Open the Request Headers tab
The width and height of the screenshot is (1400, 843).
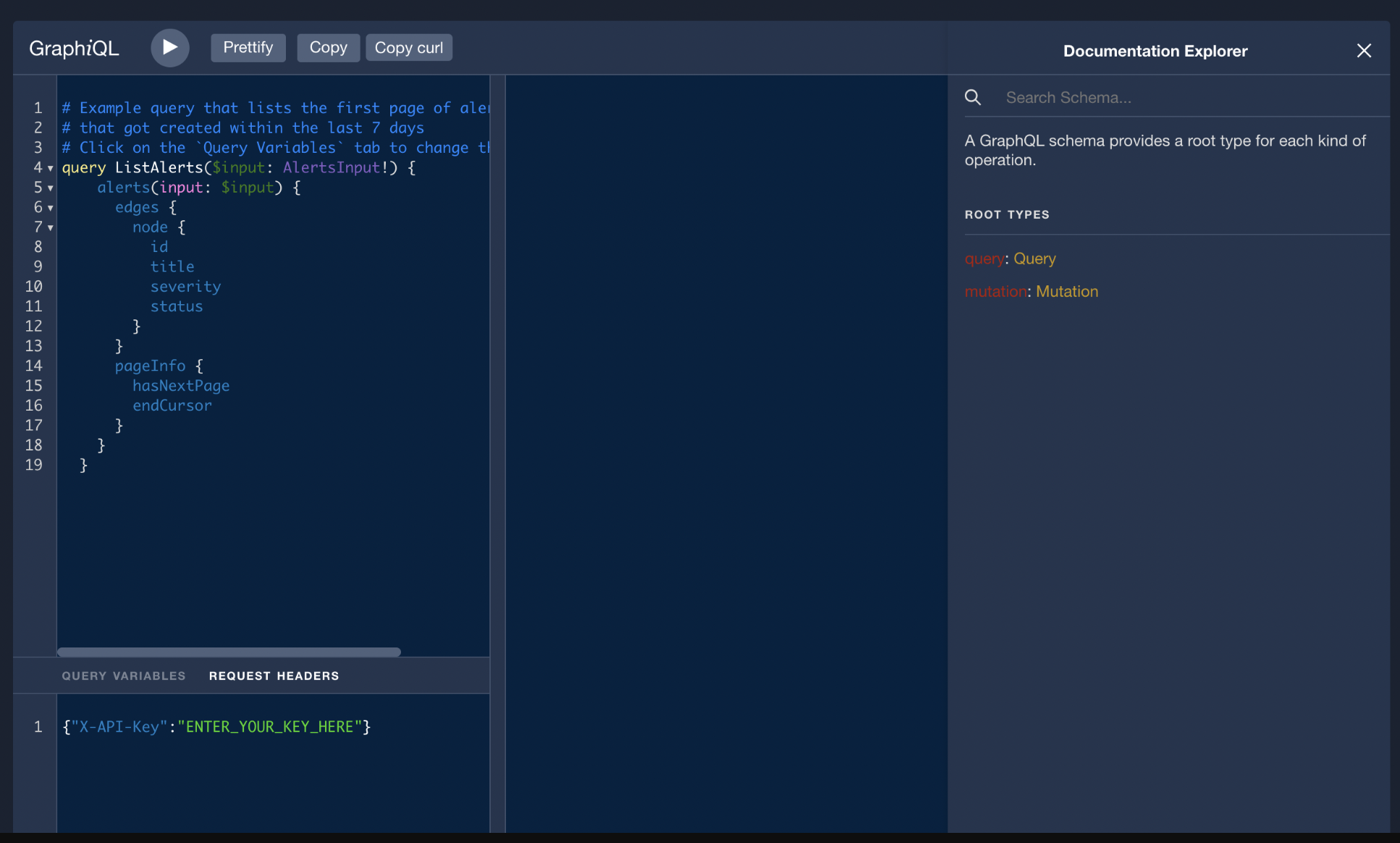(274, 675)
